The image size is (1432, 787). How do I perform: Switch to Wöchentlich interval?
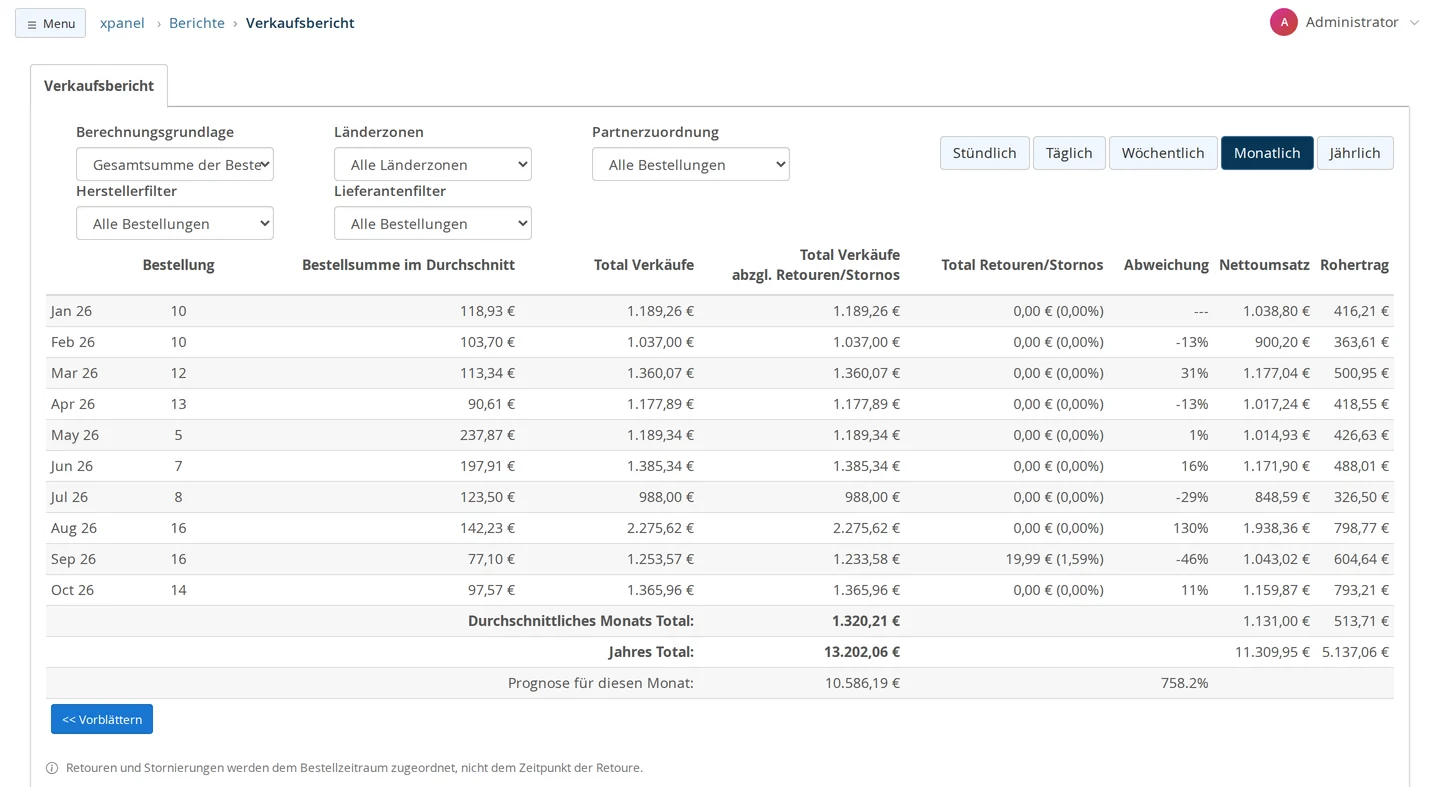point(1163,153)
